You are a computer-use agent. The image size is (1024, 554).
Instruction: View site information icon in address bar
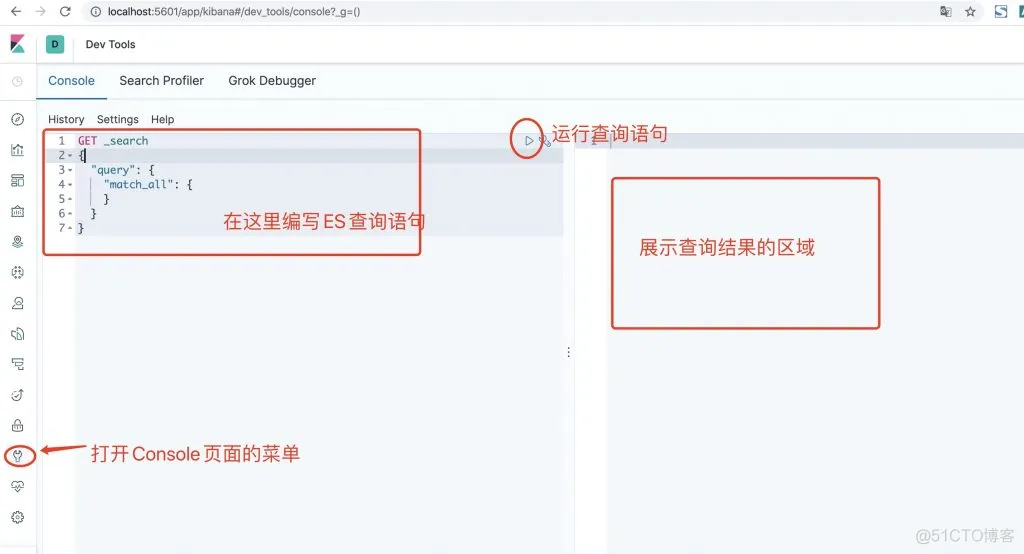[x=95, y=12]
